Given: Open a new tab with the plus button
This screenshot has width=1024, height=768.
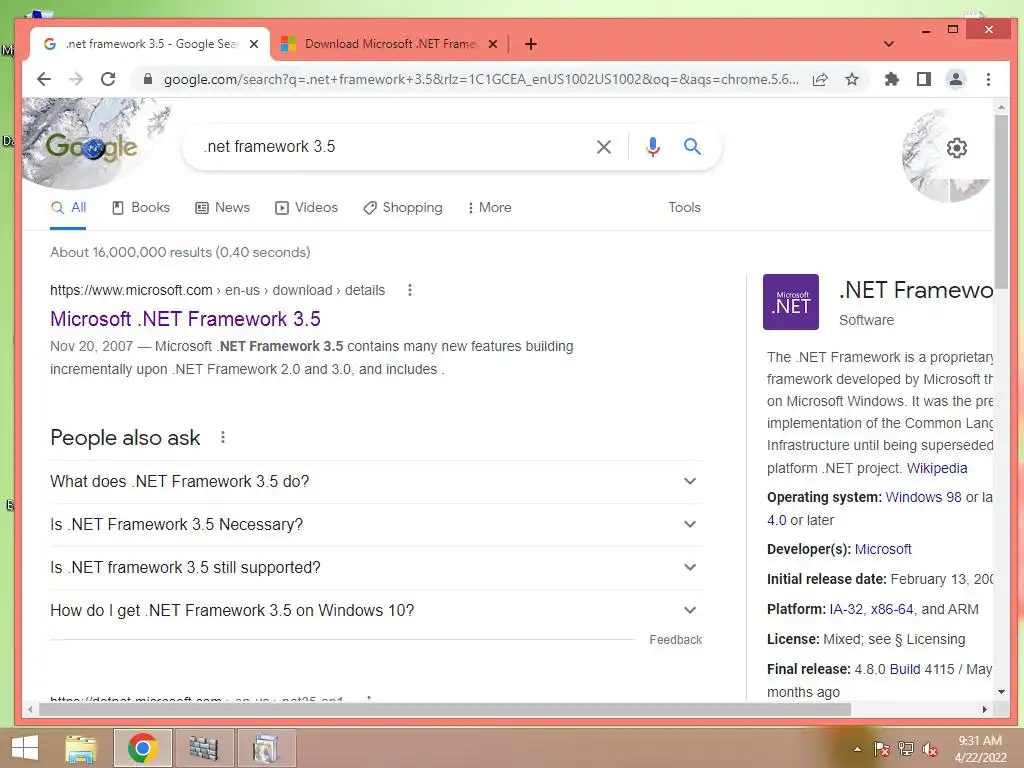Looking at the screenshot, I should click(531, 44).
